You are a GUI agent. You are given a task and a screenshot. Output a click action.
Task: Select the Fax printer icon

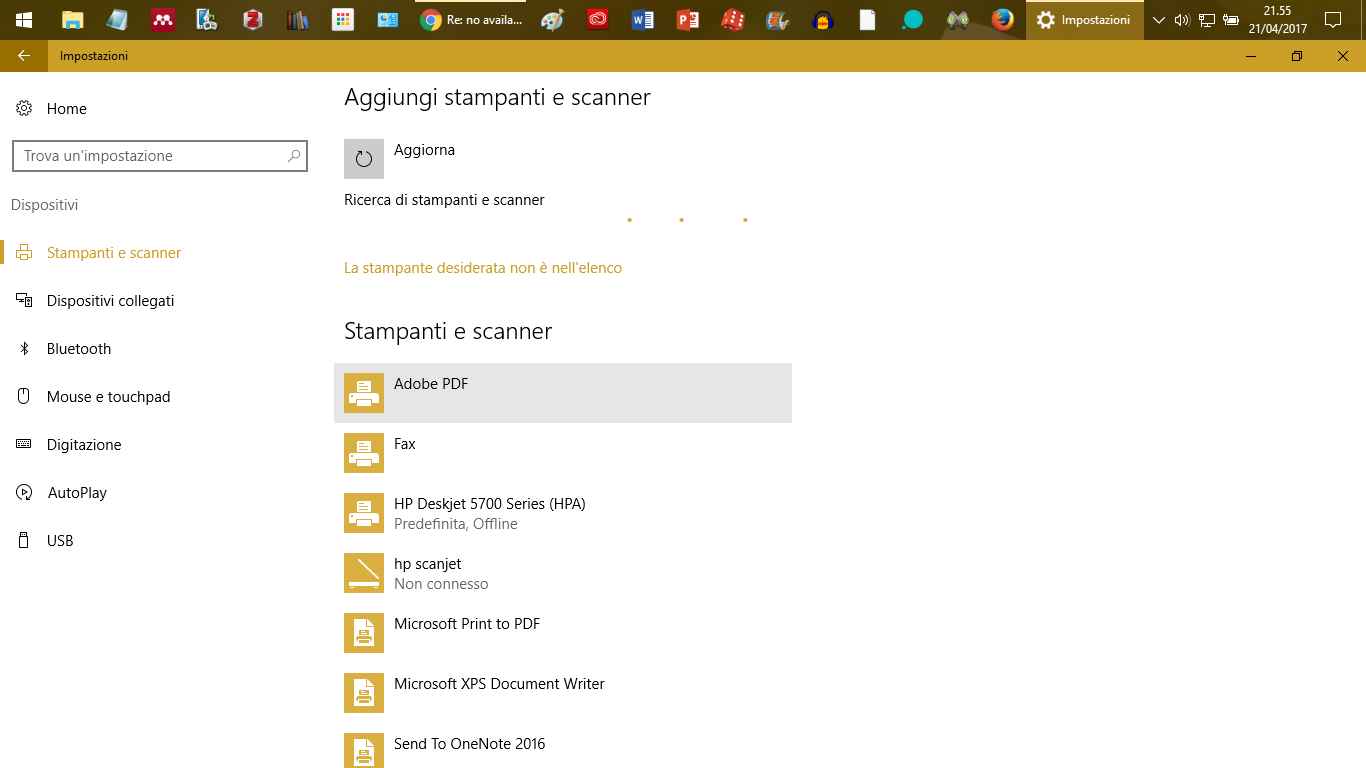364,453
